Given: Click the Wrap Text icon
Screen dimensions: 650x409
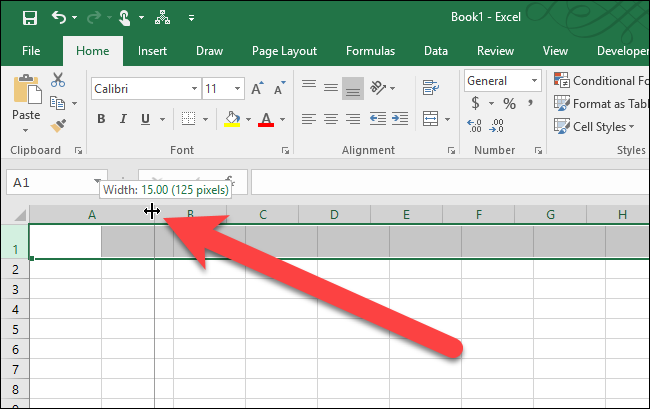Looking at the screenshot, I should (431, 88).
